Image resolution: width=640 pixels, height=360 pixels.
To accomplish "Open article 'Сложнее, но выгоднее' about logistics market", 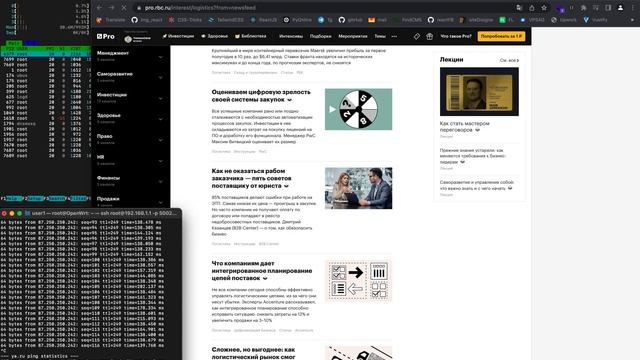I will 253,353.
